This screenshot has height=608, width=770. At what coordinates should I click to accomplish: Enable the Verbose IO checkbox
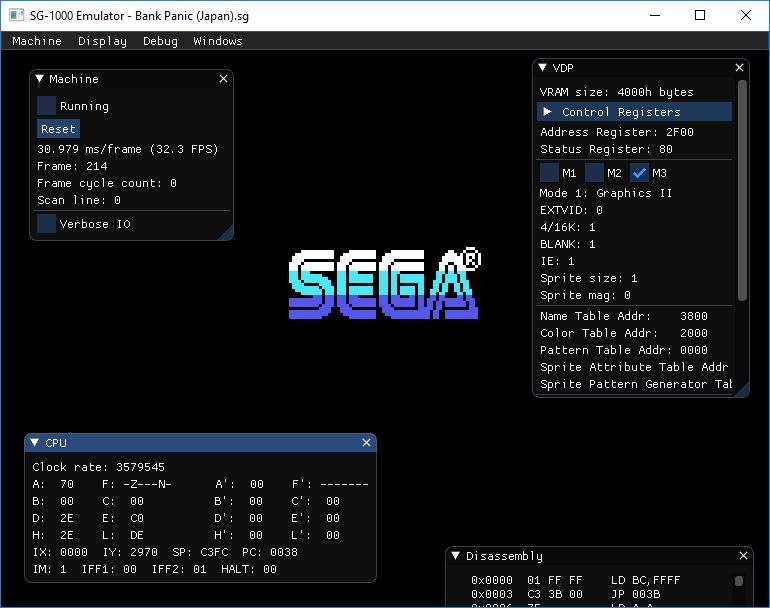(x=47, y=224)
